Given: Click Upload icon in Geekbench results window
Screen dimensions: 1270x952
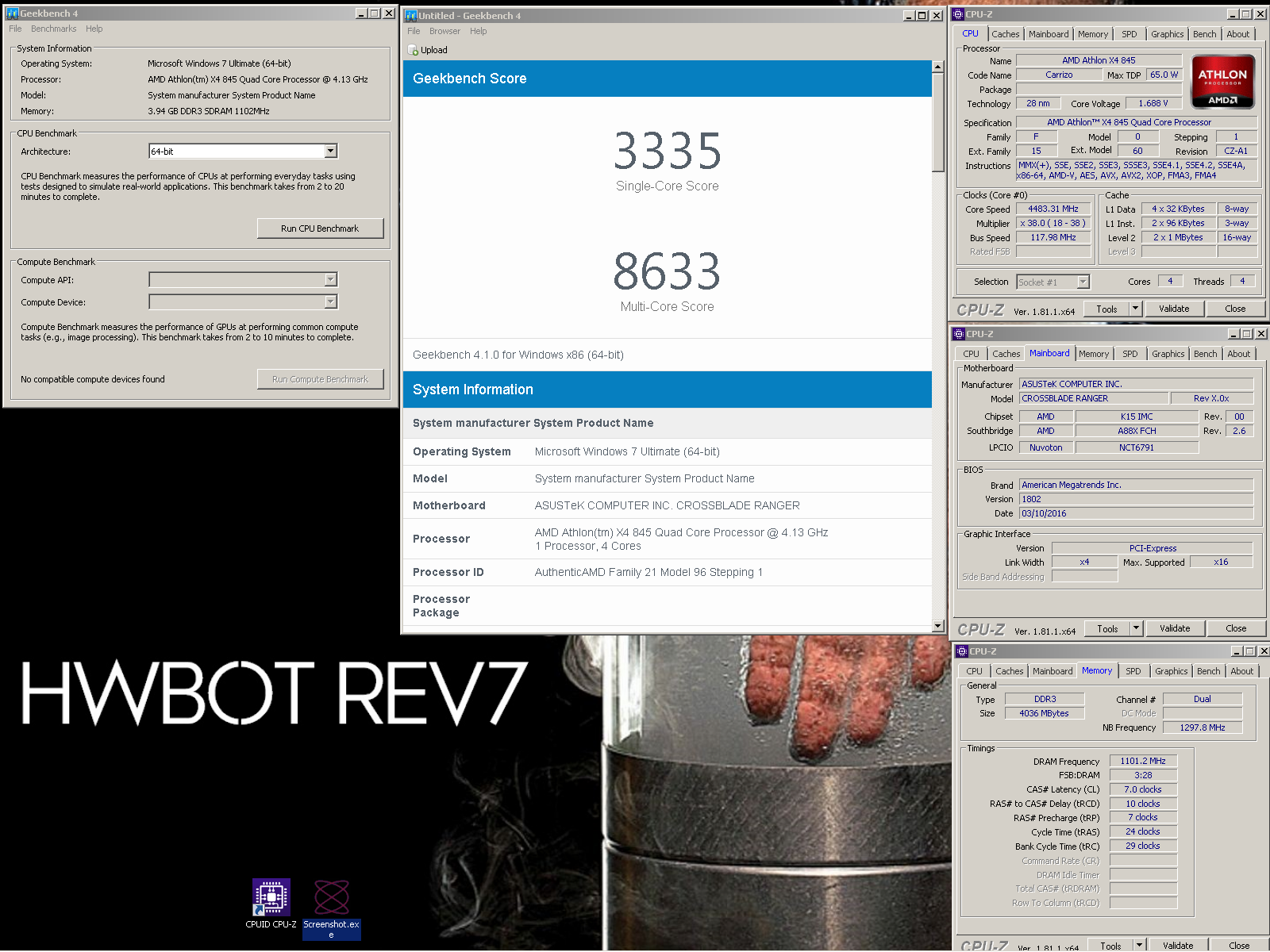Looking at the screenshot, I should (413, 50).
